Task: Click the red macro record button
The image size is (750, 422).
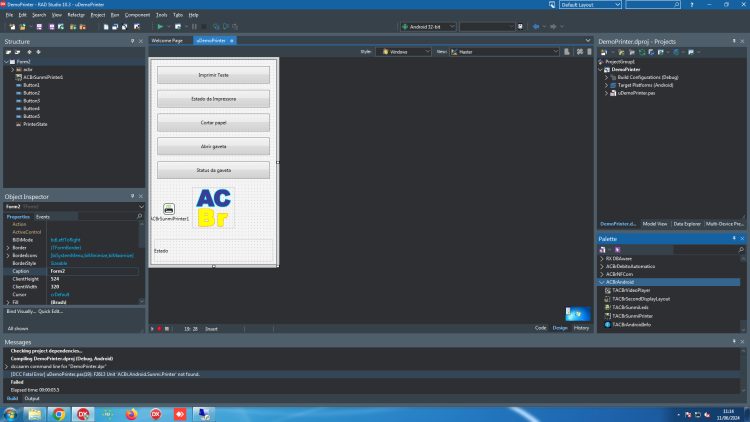Action: pos(159,329)
